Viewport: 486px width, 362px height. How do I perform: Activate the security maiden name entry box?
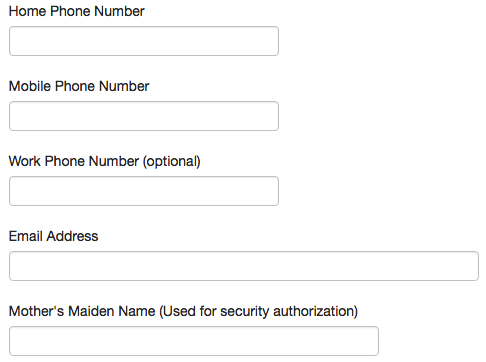(x=194, y=341)
